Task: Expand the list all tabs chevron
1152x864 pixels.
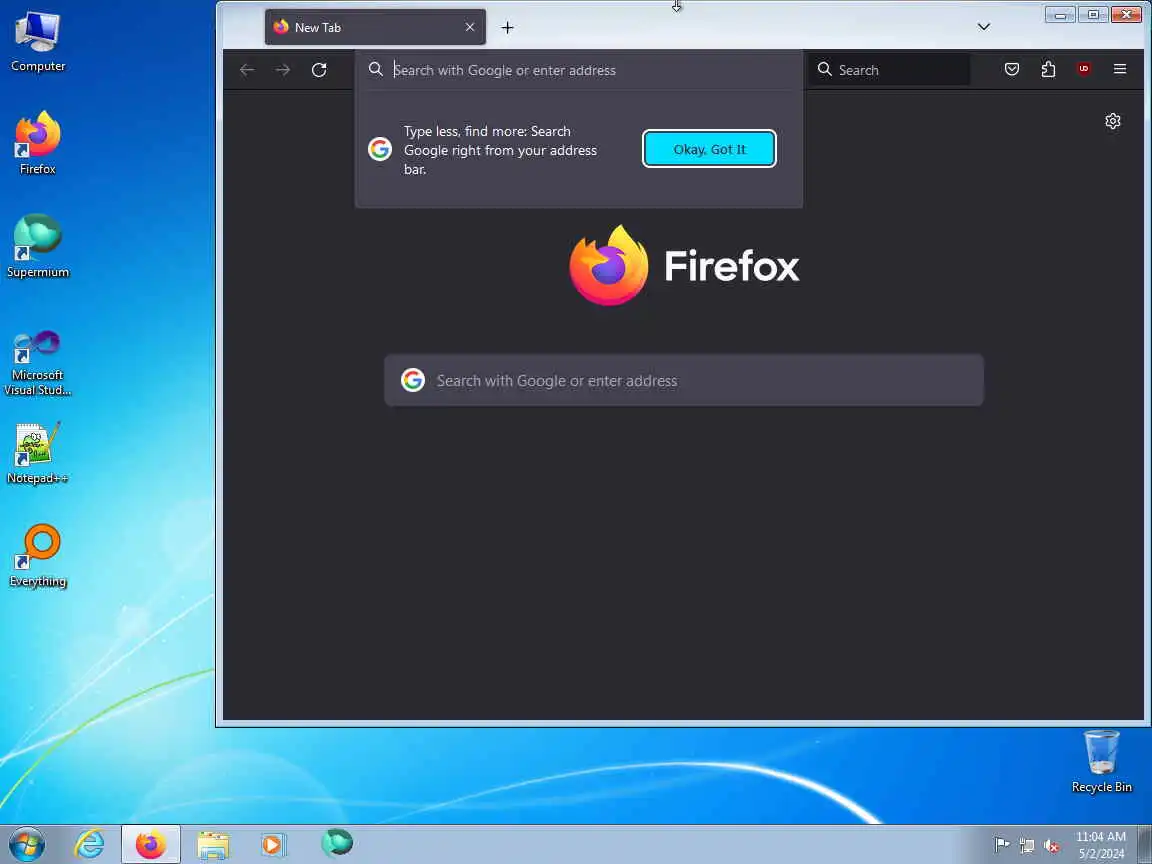Action: [984, 27]
